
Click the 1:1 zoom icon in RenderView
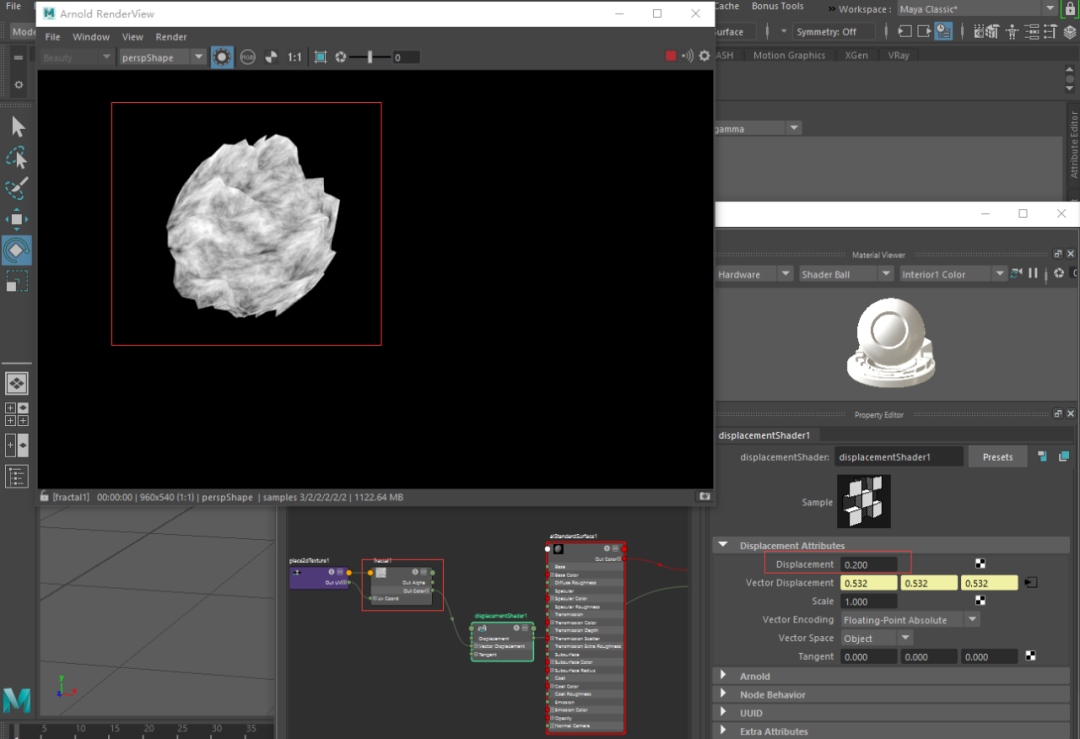tap(295, 57)
